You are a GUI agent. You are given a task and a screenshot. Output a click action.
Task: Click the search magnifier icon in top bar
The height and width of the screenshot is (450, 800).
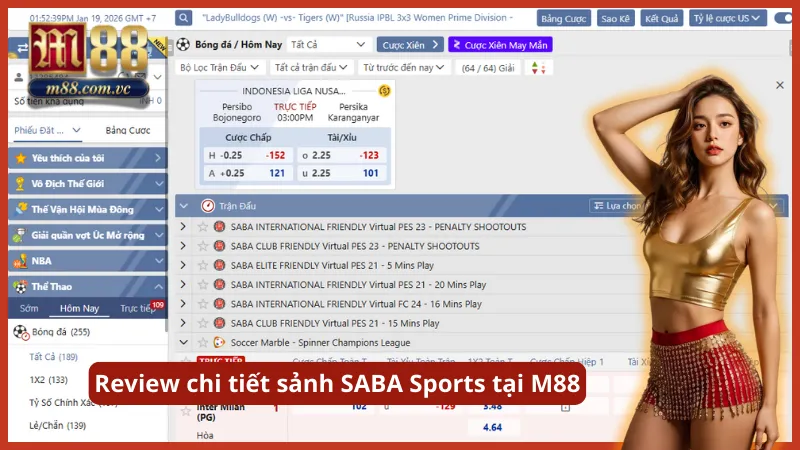pos(183,18)
